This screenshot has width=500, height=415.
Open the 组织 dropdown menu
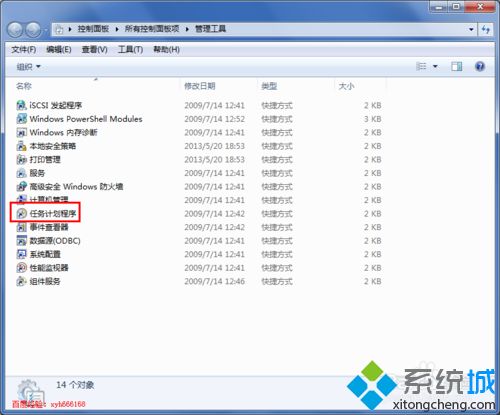click(28, 67)
